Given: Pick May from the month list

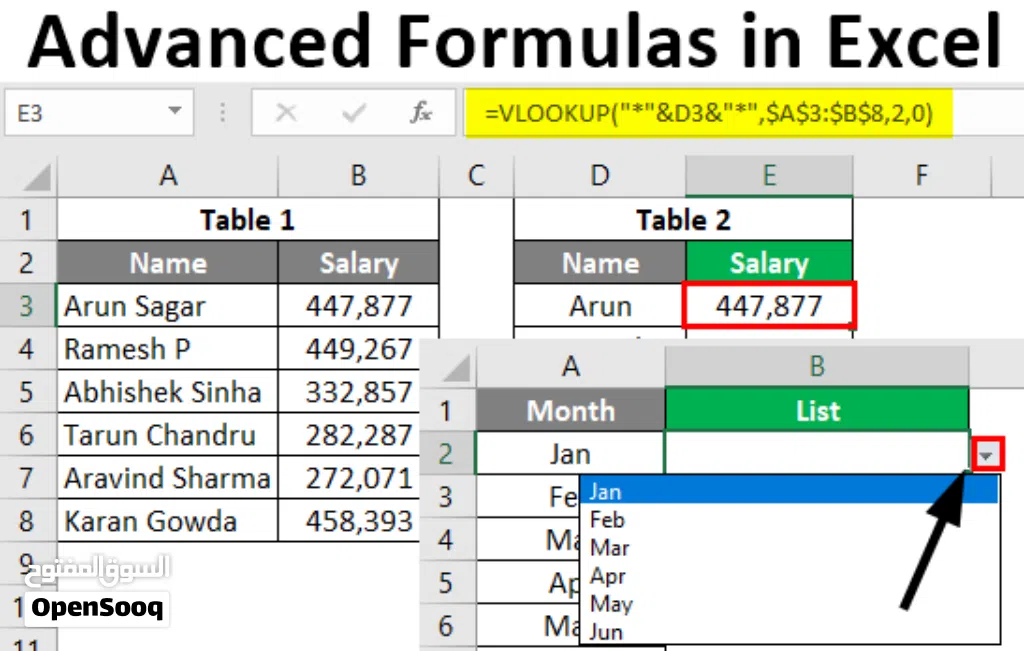Looking at the screenshot, I should tap(611, 604).
